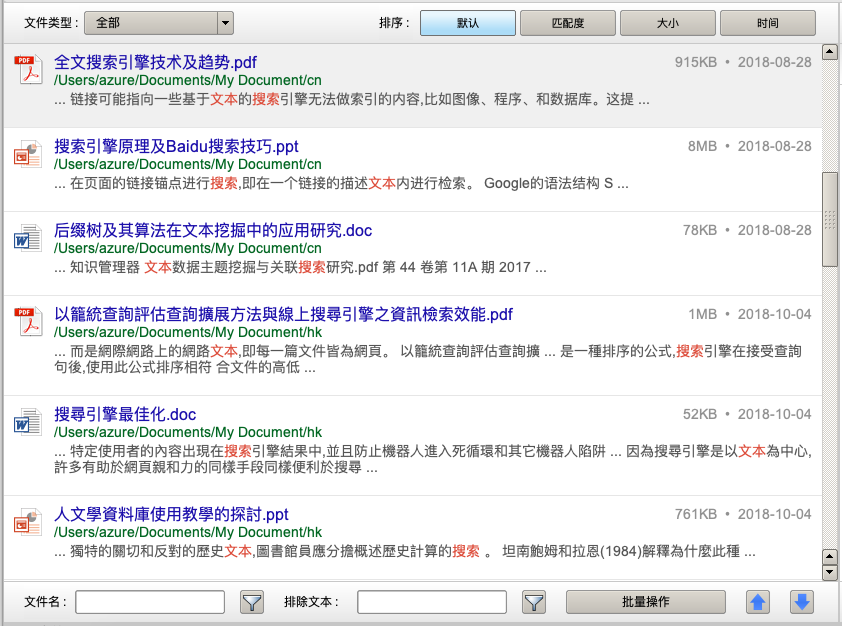
Task: Sort results by 默认 order
Action: 468,22
